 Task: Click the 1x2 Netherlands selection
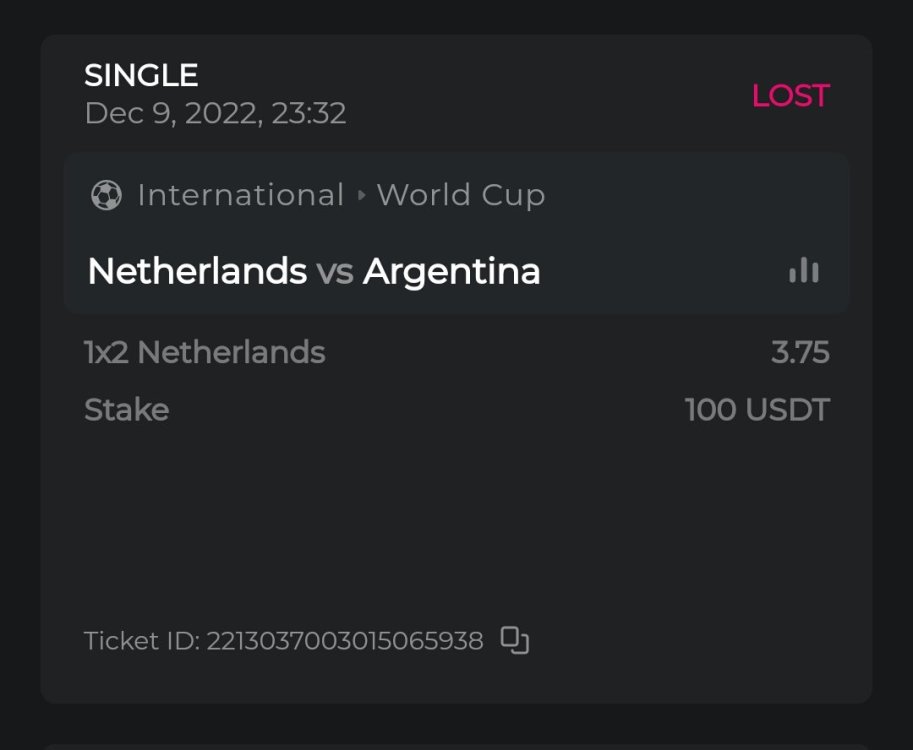tap(205, 352)
